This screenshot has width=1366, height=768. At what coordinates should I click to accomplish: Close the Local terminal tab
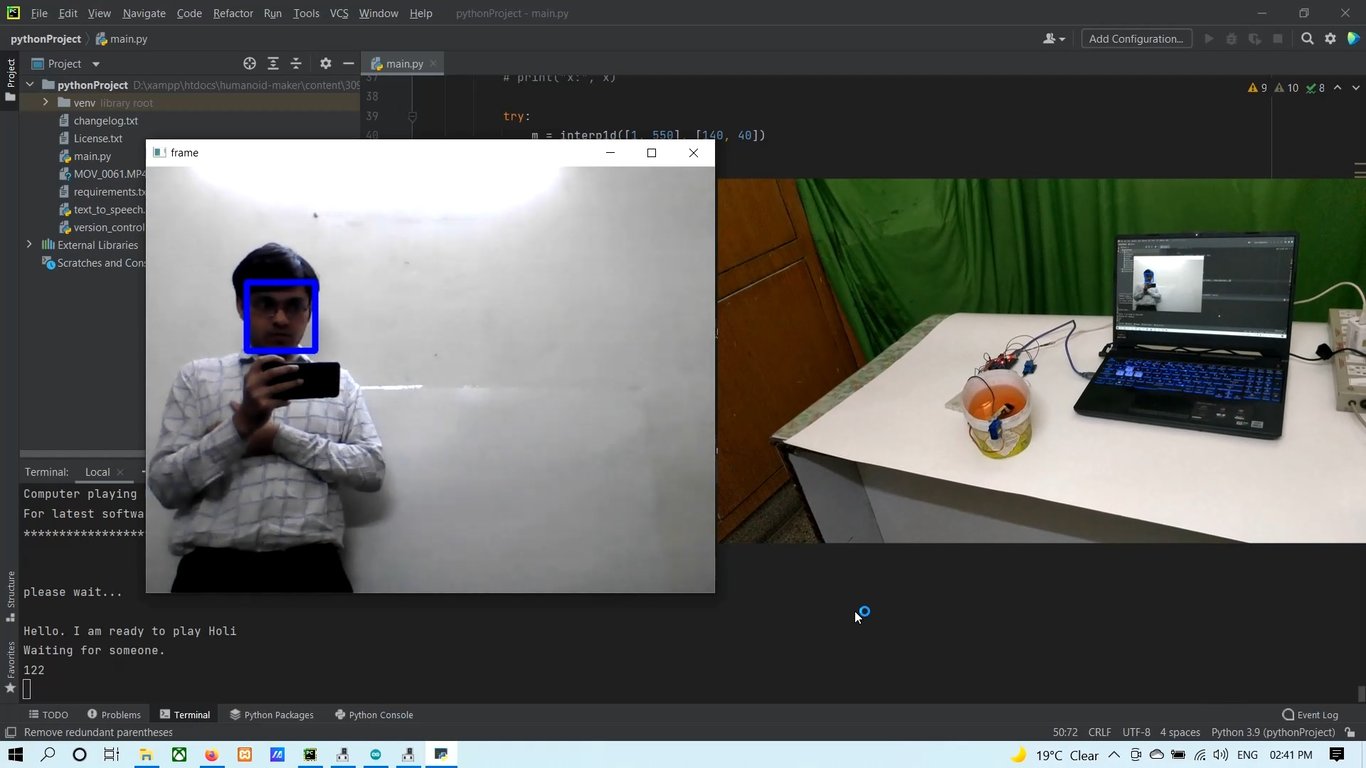120,472
